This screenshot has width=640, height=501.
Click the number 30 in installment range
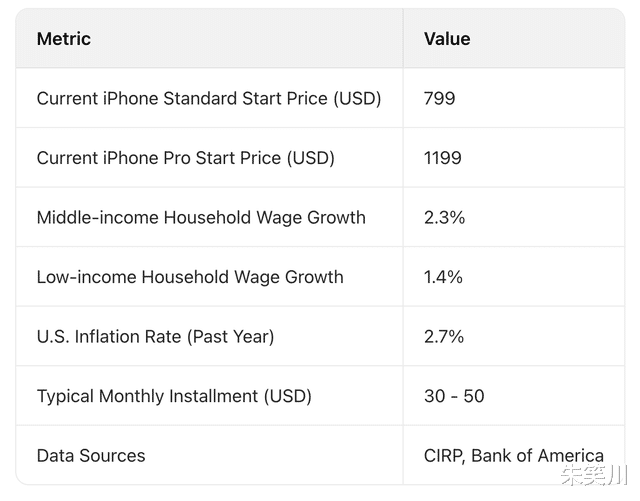coord(434,396)
